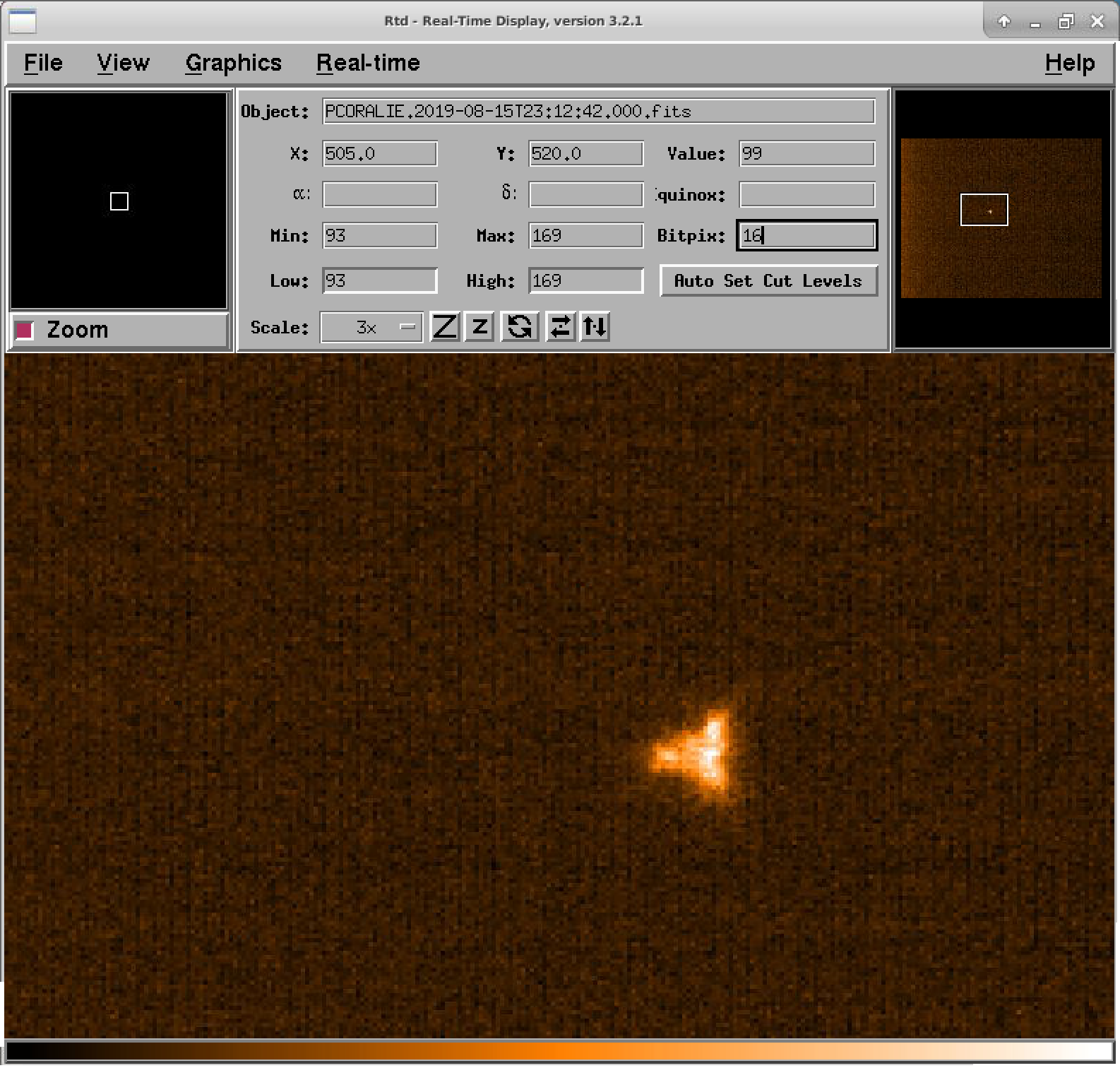Open the Scale 3x dropdown
The width and height of the screenshot is (1120, 1068).
pyautogui.click(x=371, y=327)
